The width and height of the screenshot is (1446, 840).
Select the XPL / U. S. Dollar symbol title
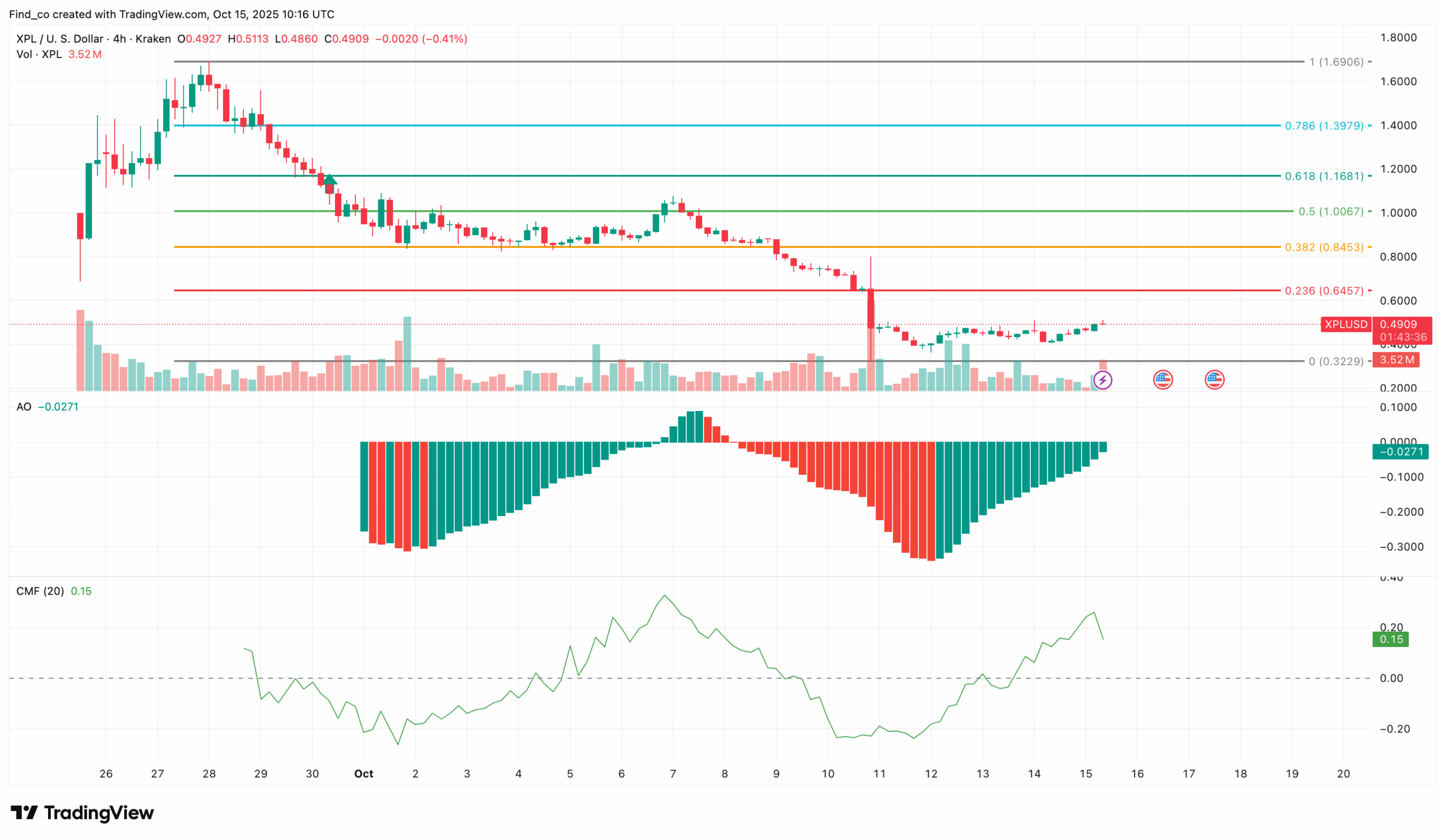pos(60,39)
